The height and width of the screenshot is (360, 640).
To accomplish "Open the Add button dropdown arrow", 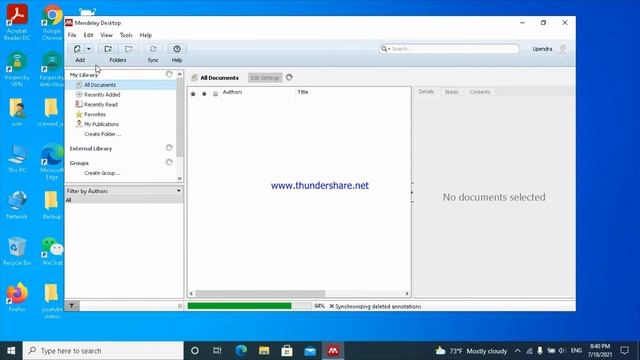I will coord(89,49).
